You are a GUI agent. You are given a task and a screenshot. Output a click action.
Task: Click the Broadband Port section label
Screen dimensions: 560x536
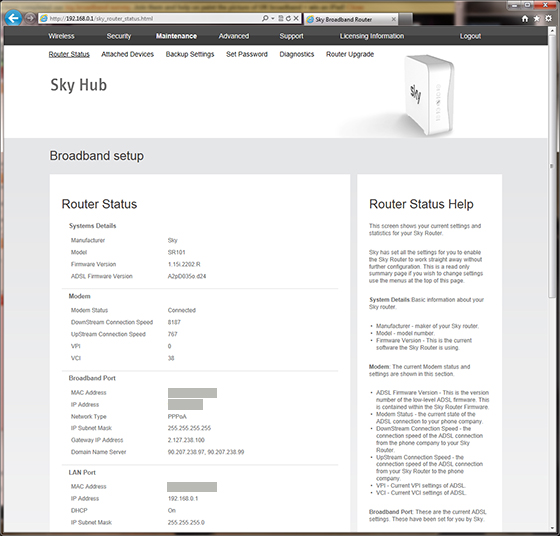click(x=92, y=378)
